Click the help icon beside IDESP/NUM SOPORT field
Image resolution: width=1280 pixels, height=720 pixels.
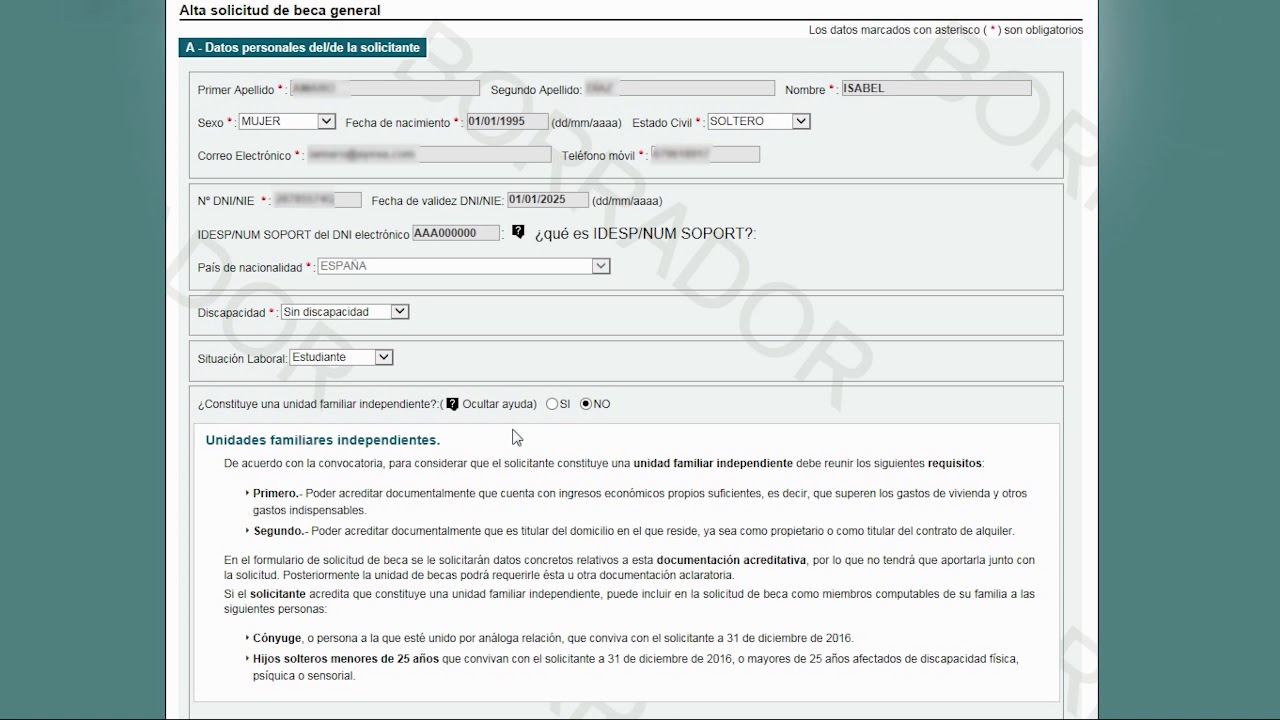[x=518, y=232]
